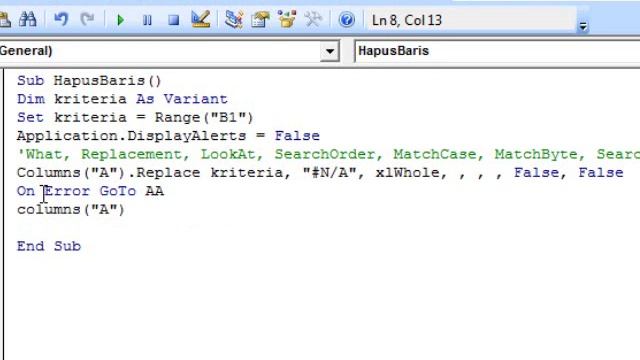Open the Project Explorer icon
The image size is (640, 360).
click(x=234, y=19)
